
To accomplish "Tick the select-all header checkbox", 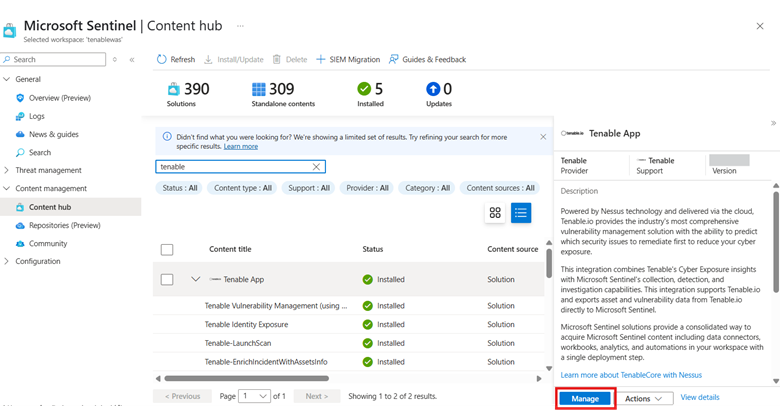I will (x=167, y=249).
